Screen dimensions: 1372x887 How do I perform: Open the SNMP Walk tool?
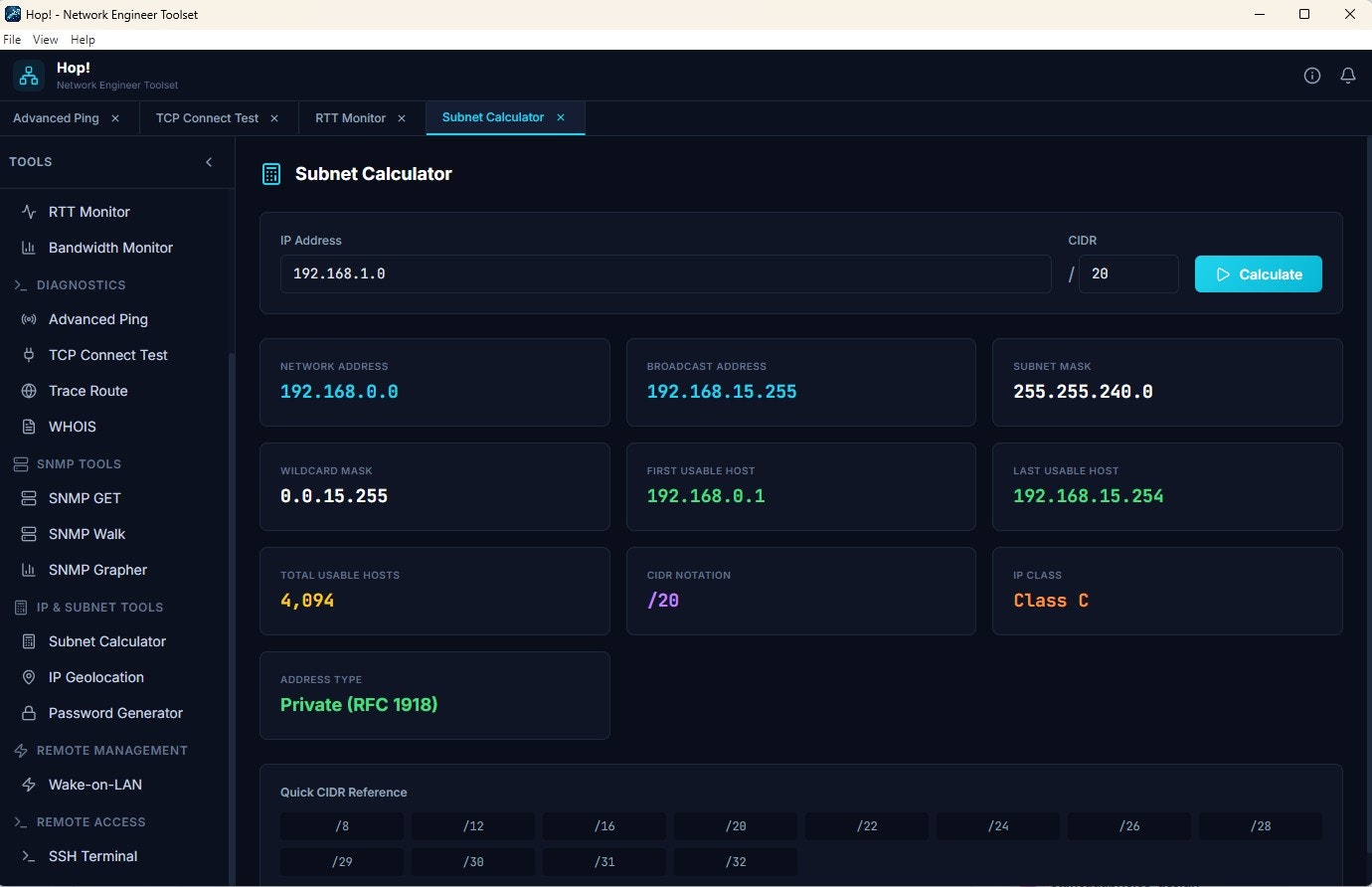coord(87,533)
